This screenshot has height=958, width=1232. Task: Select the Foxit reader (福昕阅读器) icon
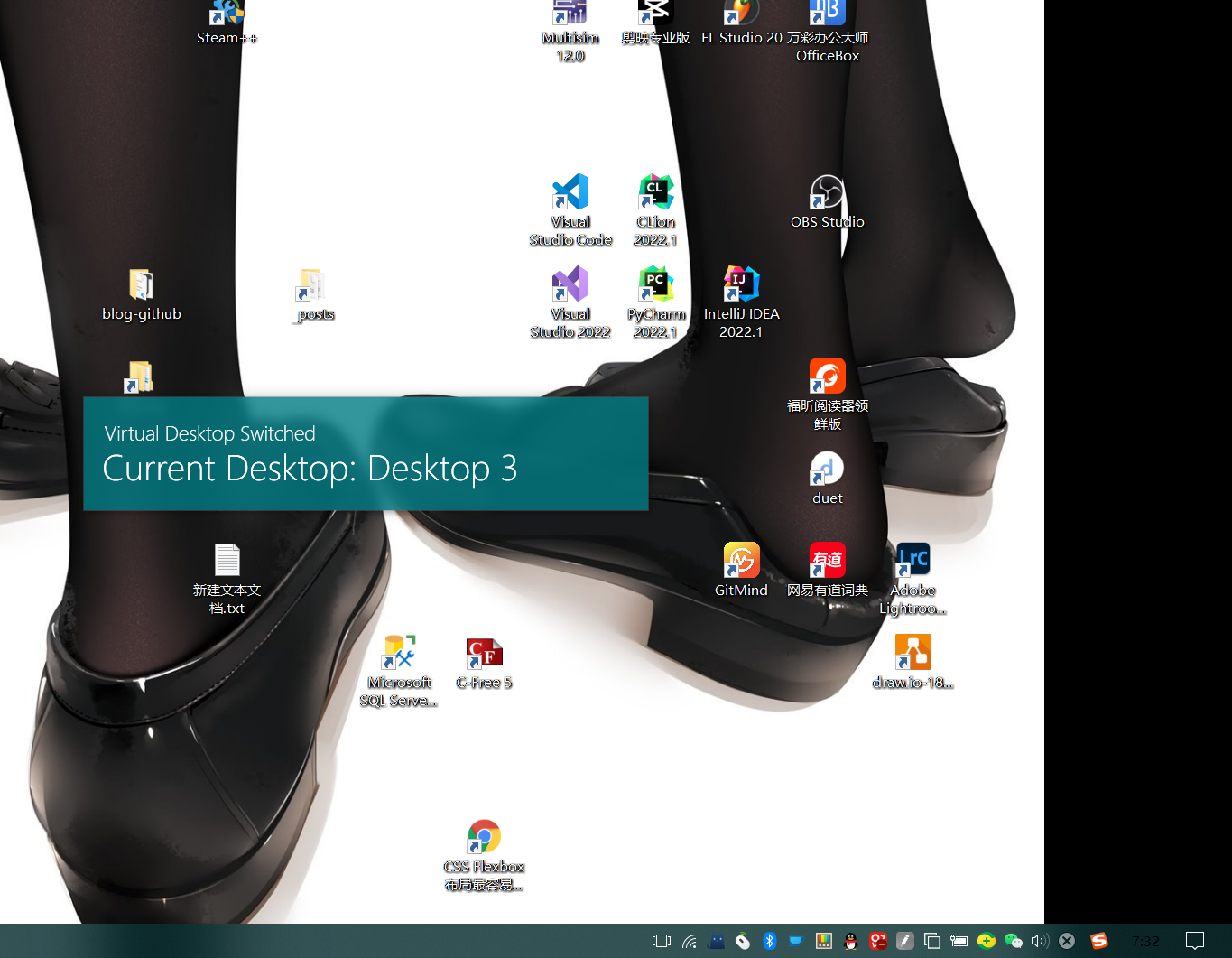click(x=828, y=395)
